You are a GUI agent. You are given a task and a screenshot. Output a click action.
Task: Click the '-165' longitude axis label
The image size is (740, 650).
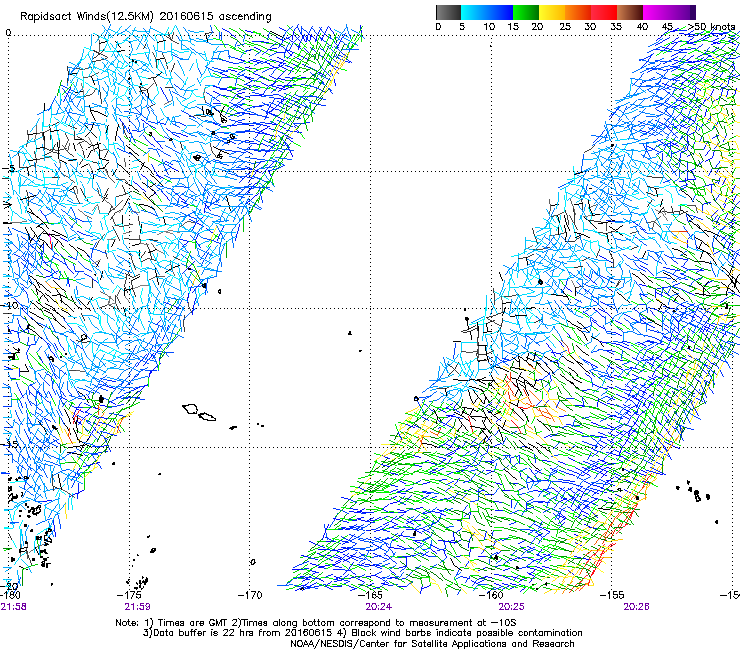(371, 595)
